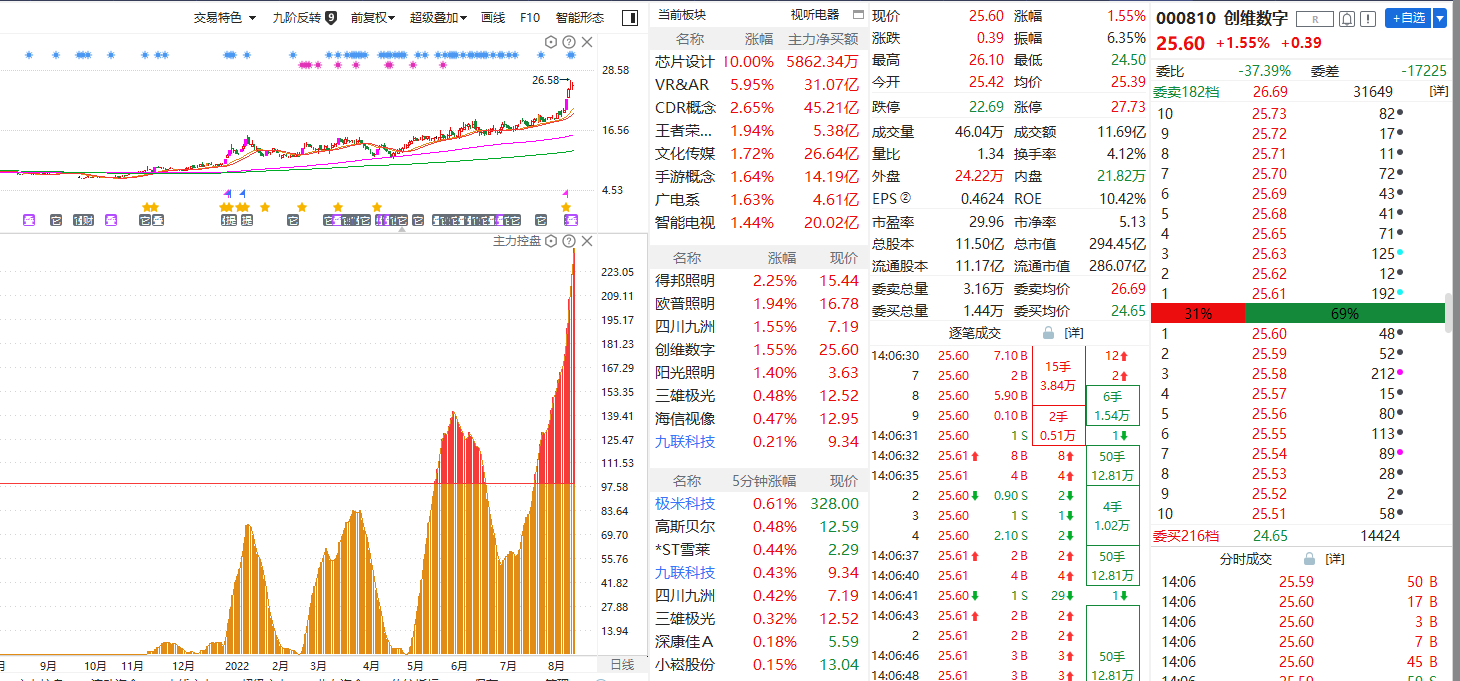Click the 视听电器 sector link
The width and height of the screenshot is (1460, 681).
click(815, 15)
